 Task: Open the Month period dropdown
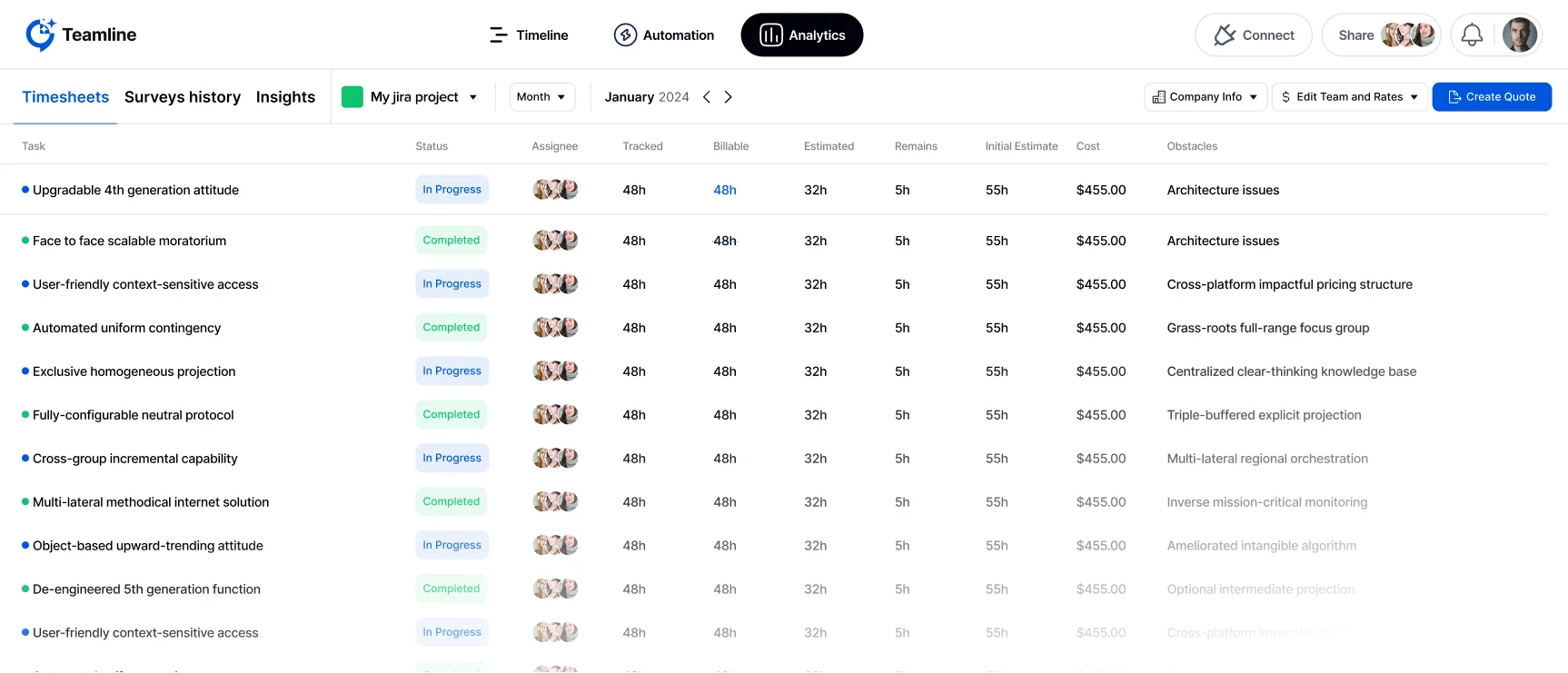541,97
